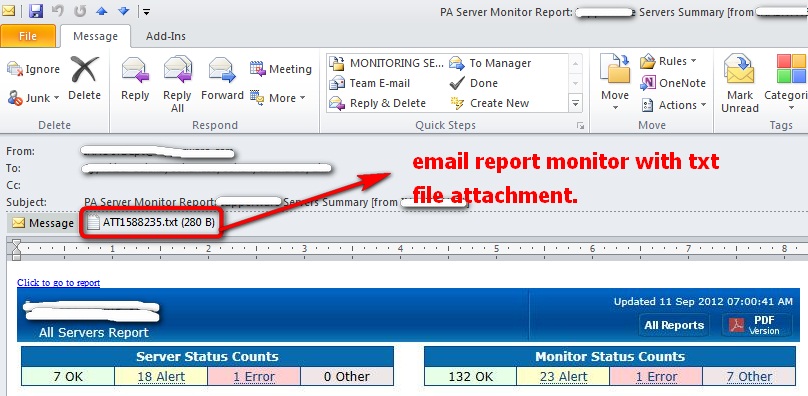Image resolution: width=808 pixels, height=396 pixels.
Task: Send message to OneNote
Action: 673,83
